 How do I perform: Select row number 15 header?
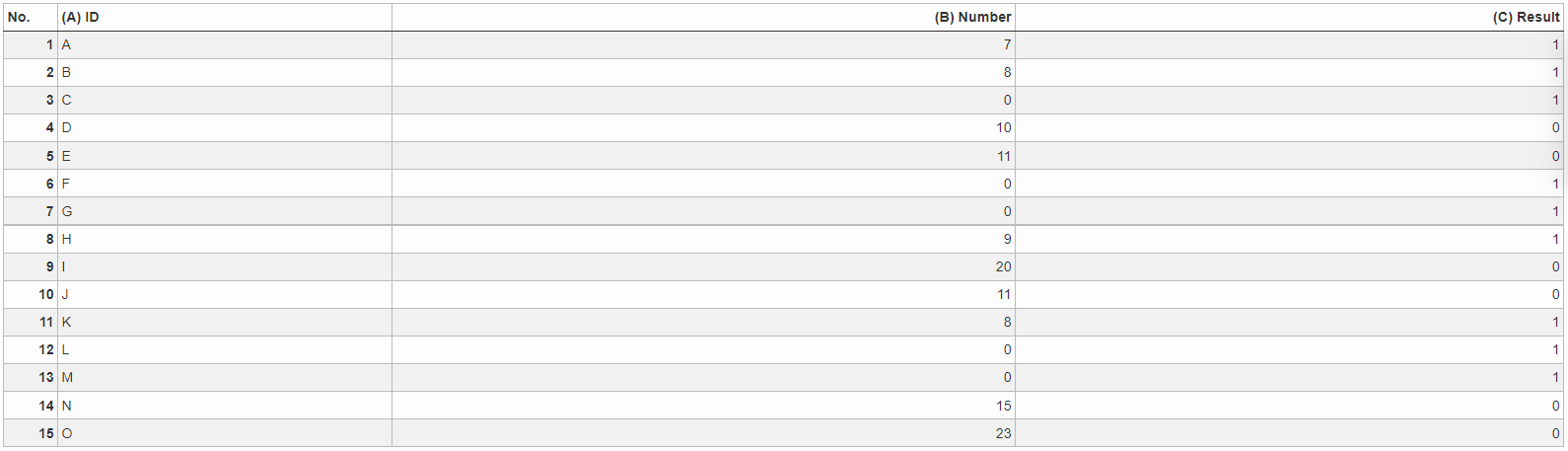(31, 433)
